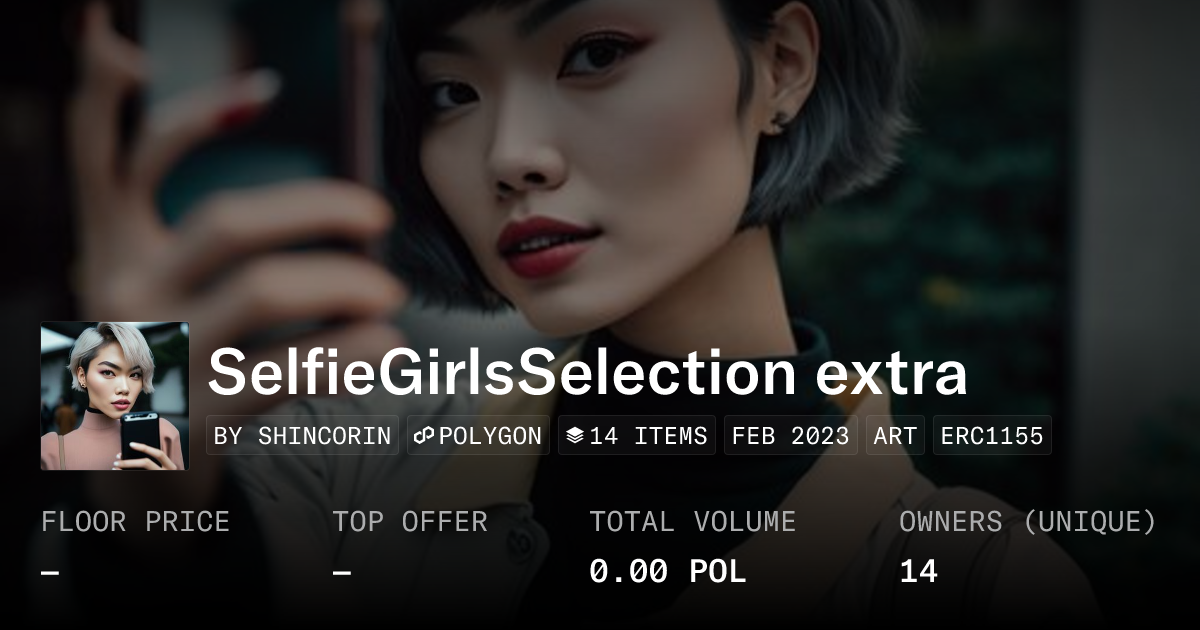The height and width of the screenshot is (630, 1200).
Task: Select the POLYGON chain badge text
Action: (x=490, y=436)
